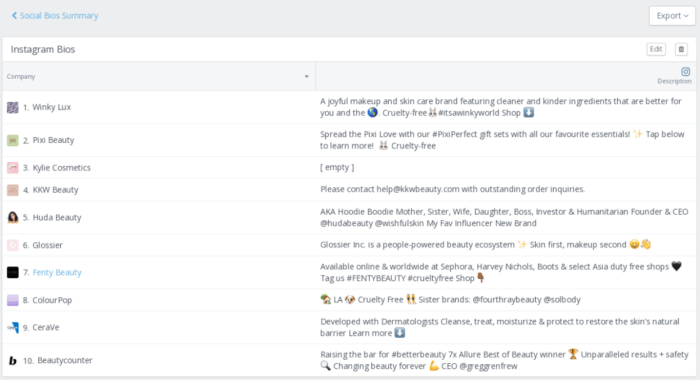Image resolution: width=700 pixels, height=380 pixels.
Task: Click the Edit button for Instagram Bios
Action: [x=656, y=49]
